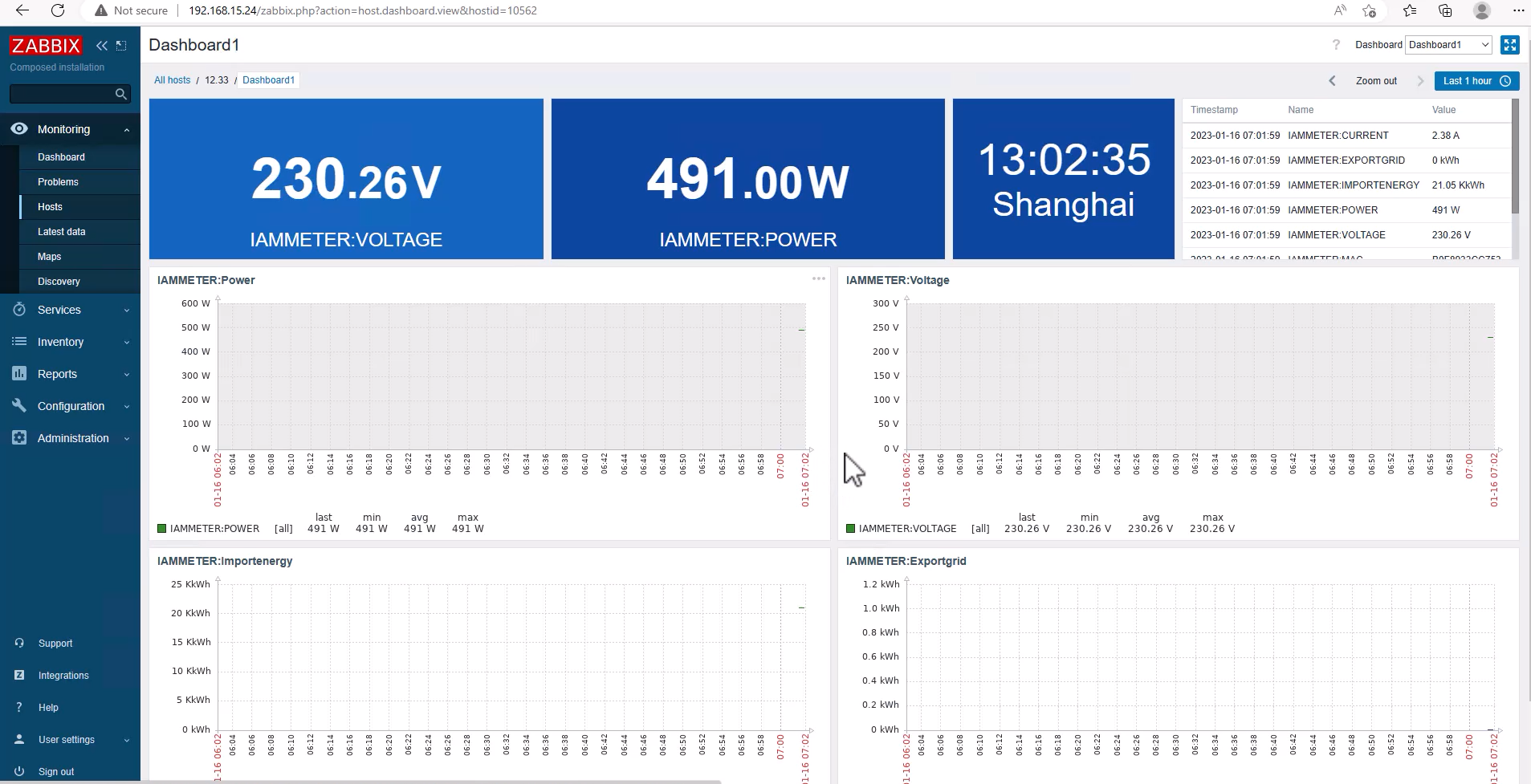Click the Zabbix logo

46,46
